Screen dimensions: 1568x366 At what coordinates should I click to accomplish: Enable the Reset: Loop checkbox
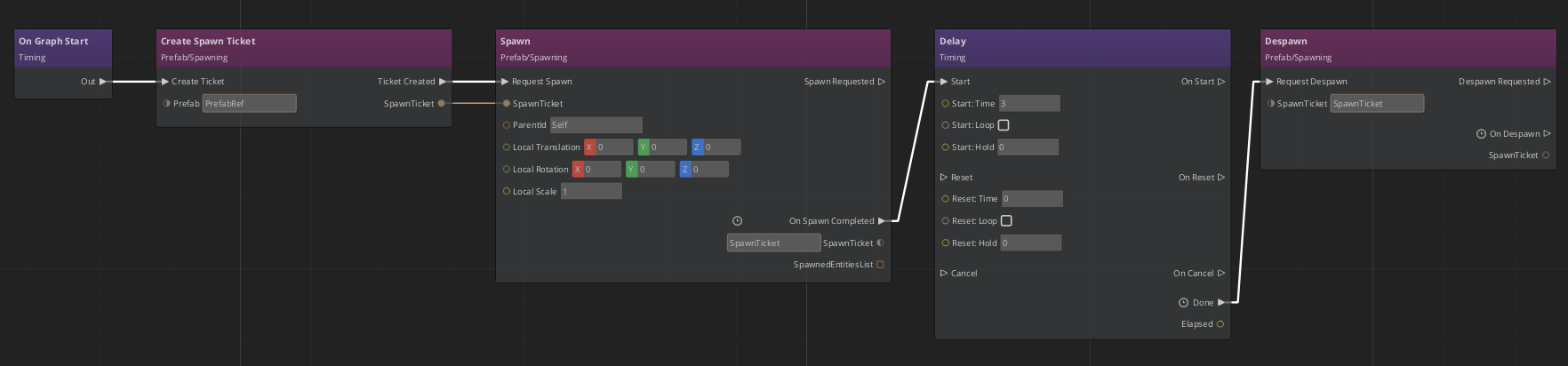pos(1006,221)
